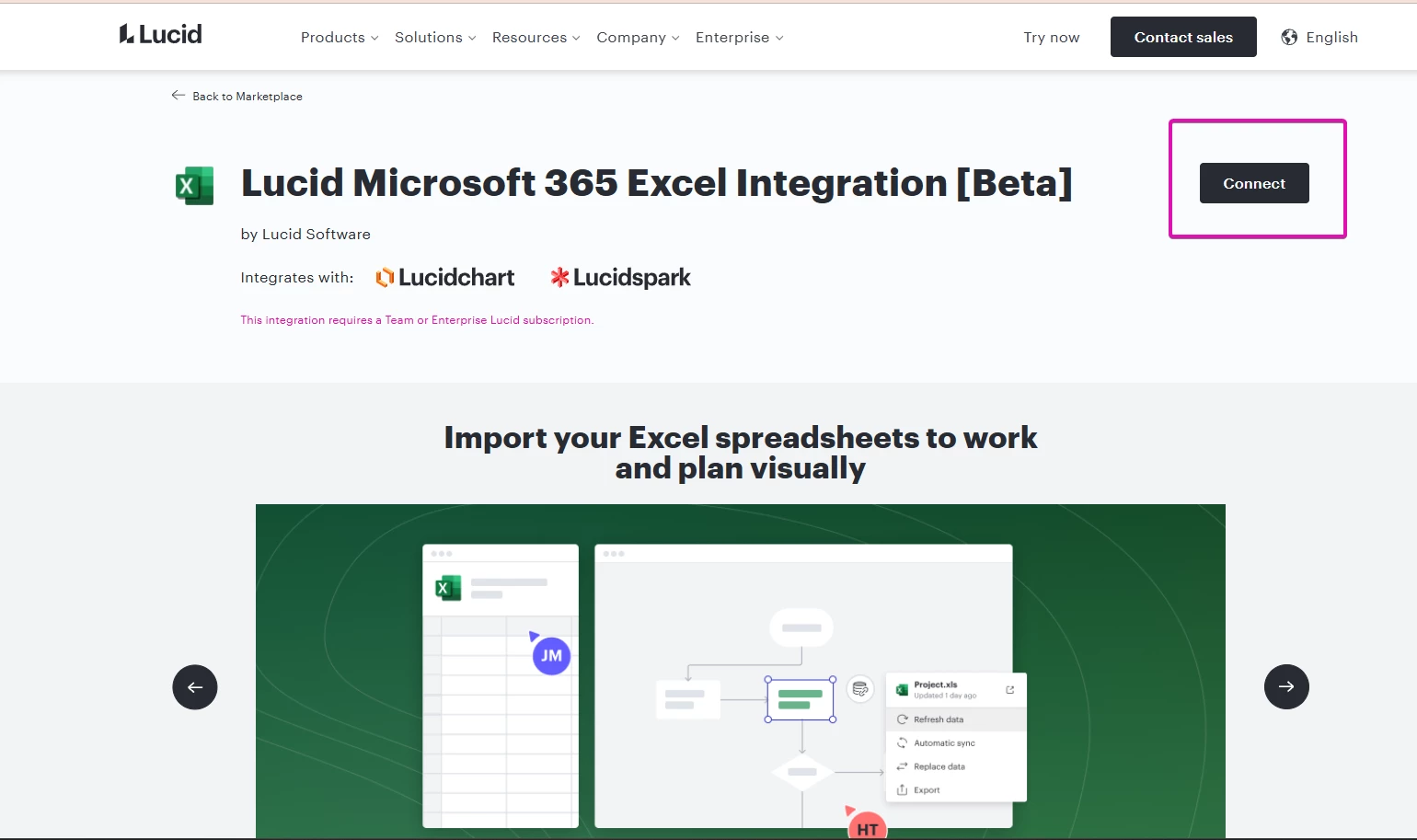Expand the Solutions dropdown menu
The height and width of the screenshot is (840, 1417).
[435, 38]
